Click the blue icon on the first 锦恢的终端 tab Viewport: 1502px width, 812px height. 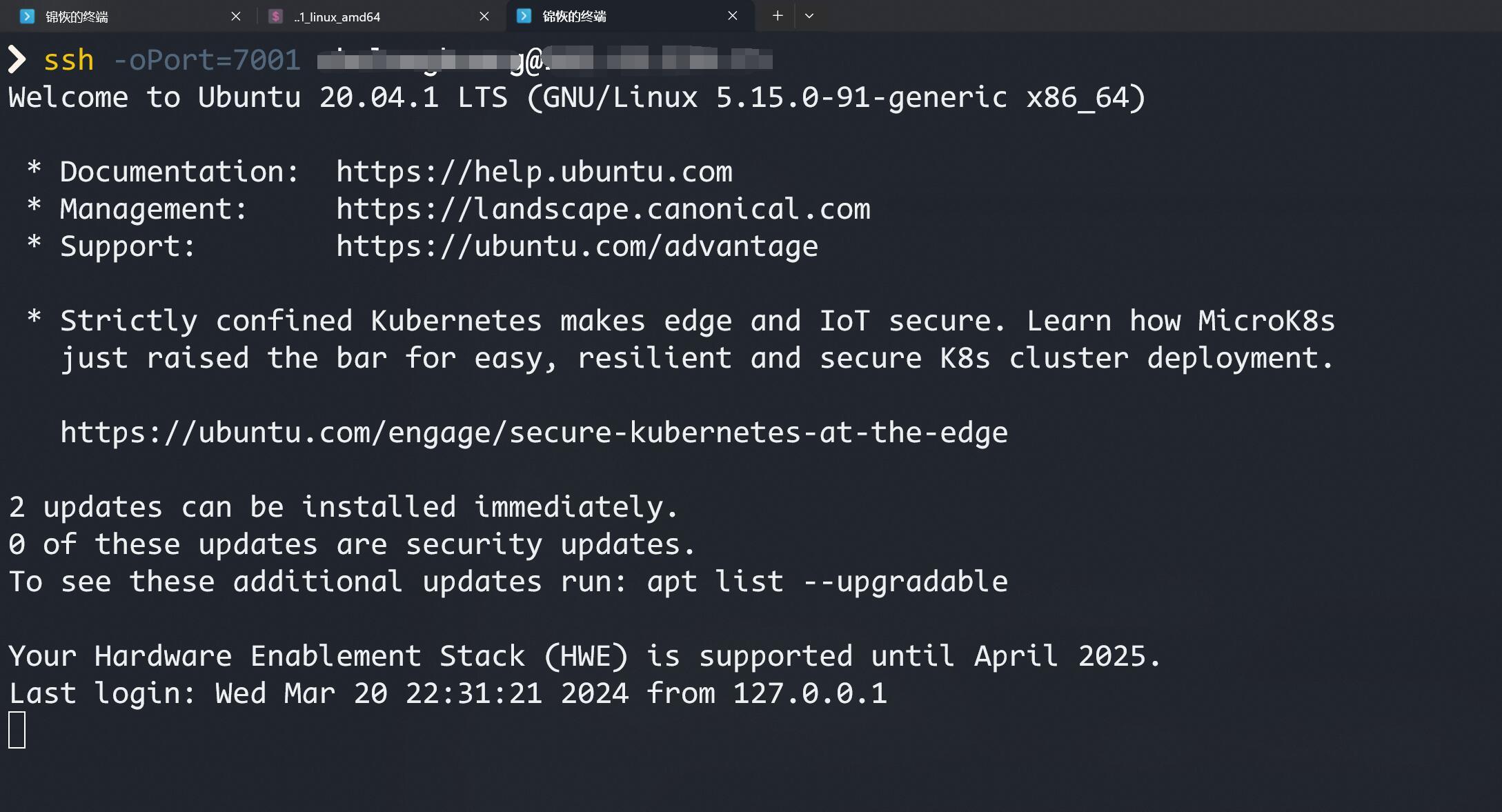pyautogui.click(x=27, y=17)
